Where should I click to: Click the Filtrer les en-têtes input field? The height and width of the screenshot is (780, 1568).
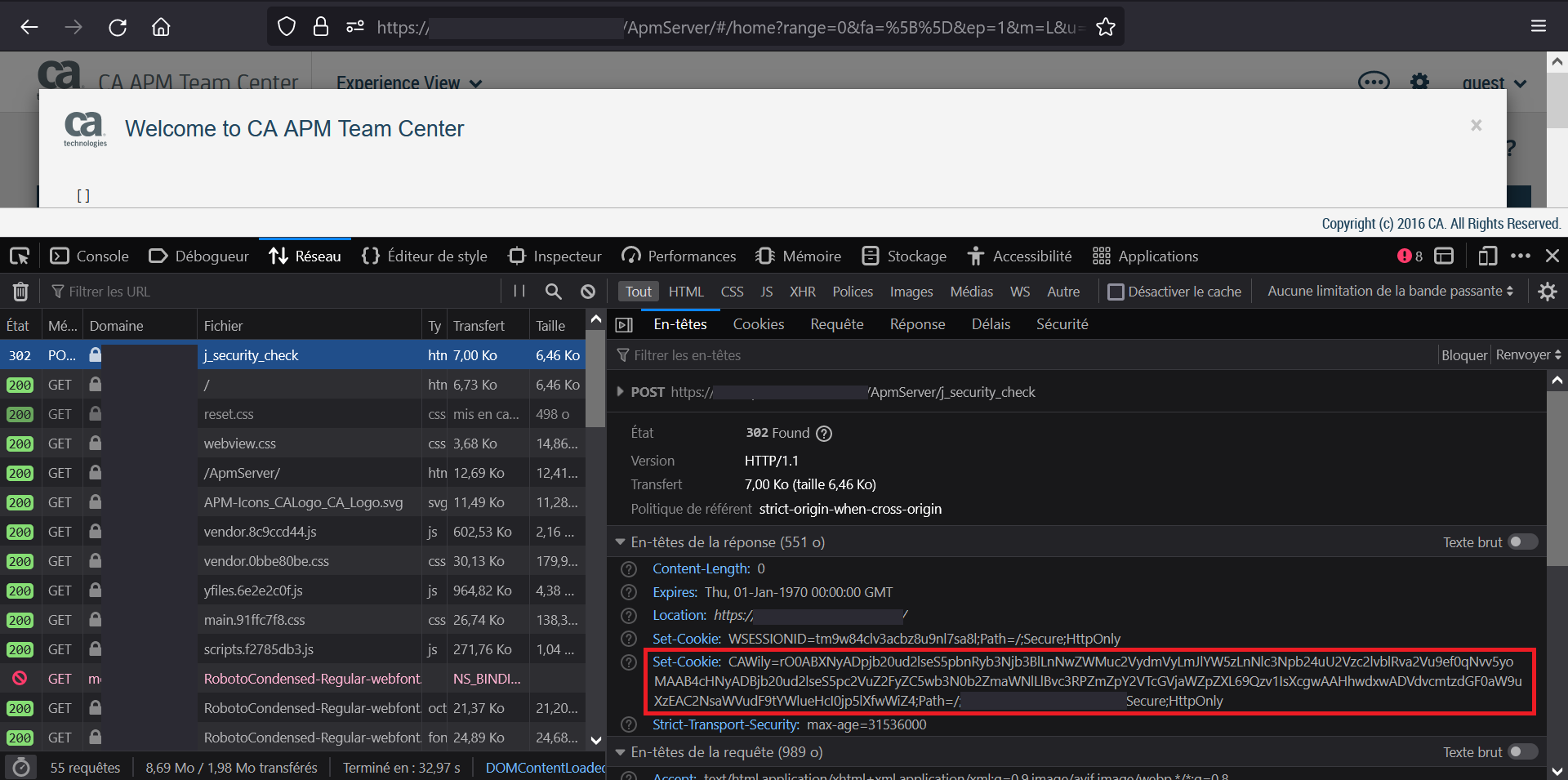[1025, 355]
